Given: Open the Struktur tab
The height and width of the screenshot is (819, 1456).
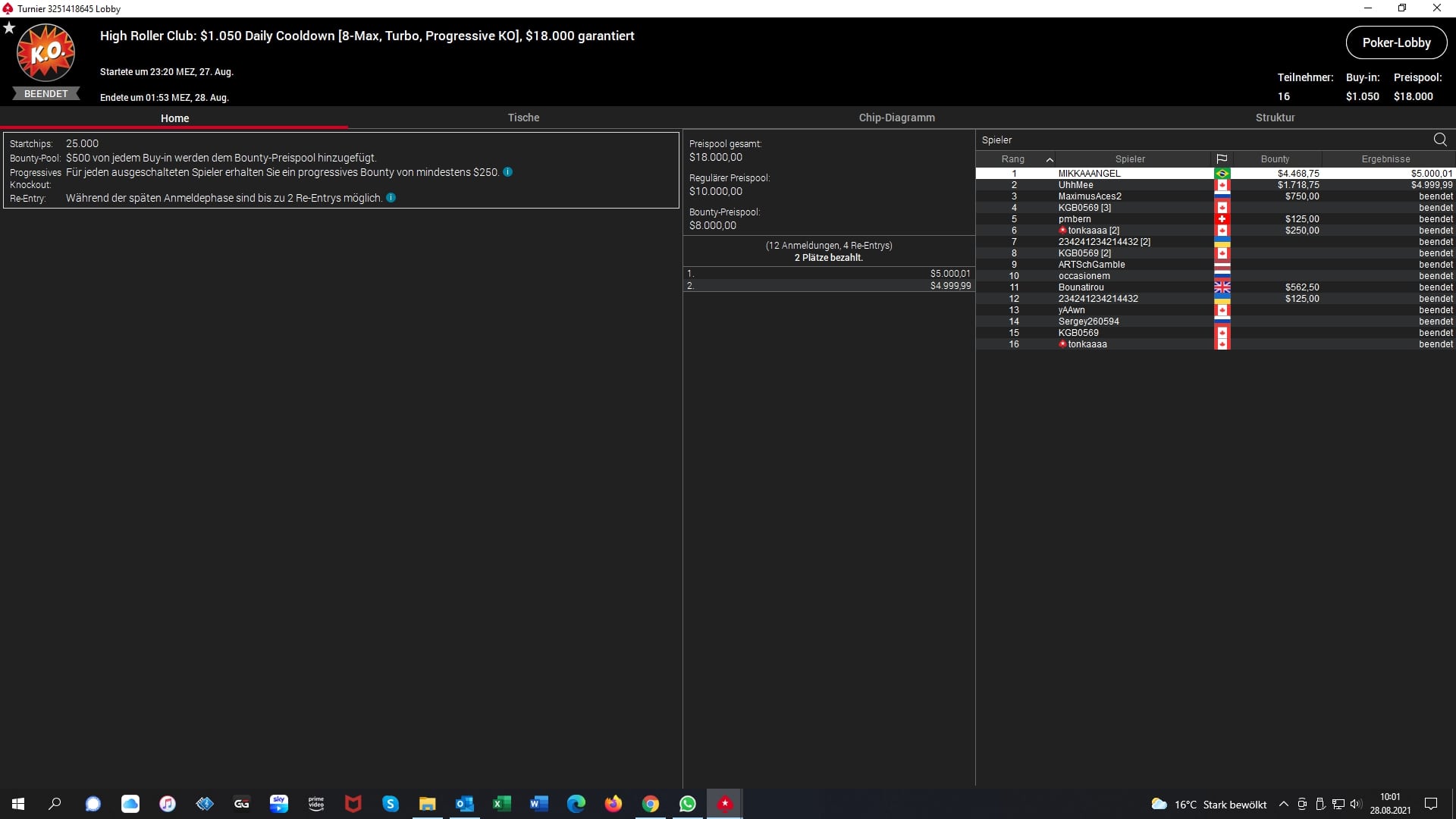Looking at the screenshot, I should [1275, 118].
